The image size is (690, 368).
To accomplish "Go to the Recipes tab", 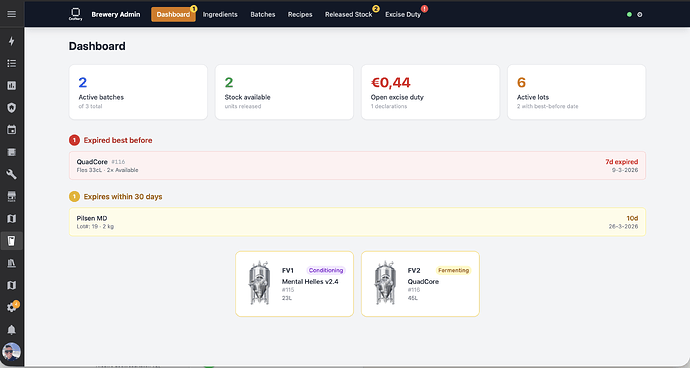I will coord(300,15).
